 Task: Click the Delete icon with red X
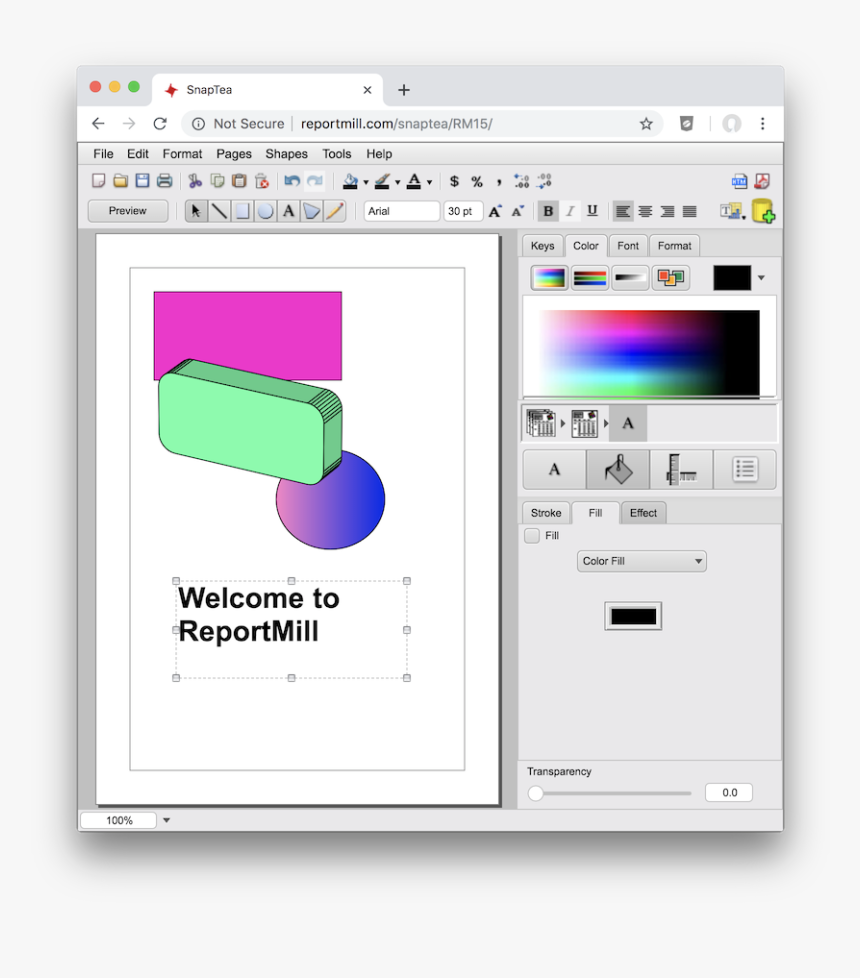click(x=262, y=181)
